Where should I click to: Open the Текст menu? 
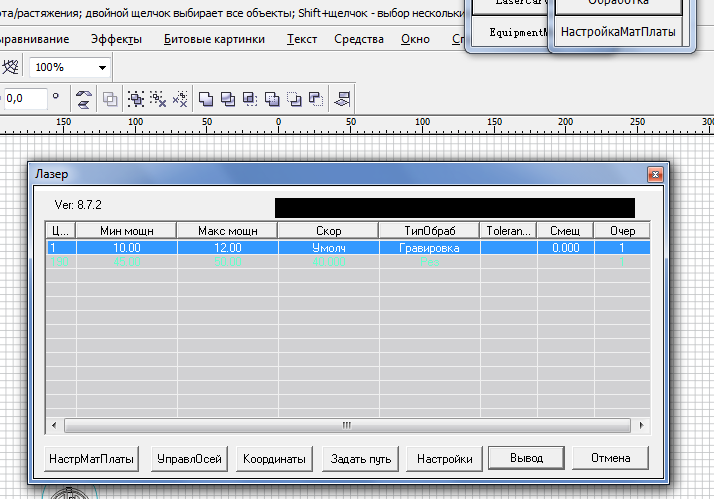[301, 39]
